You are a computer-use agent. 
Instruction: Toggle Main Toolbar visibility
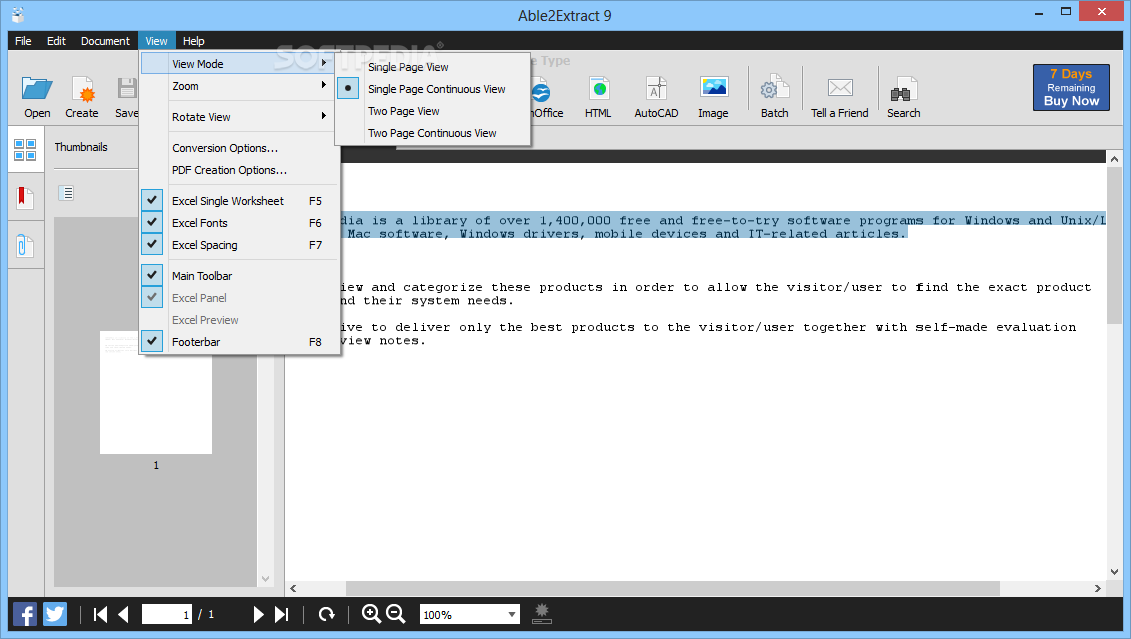point(240,276)
